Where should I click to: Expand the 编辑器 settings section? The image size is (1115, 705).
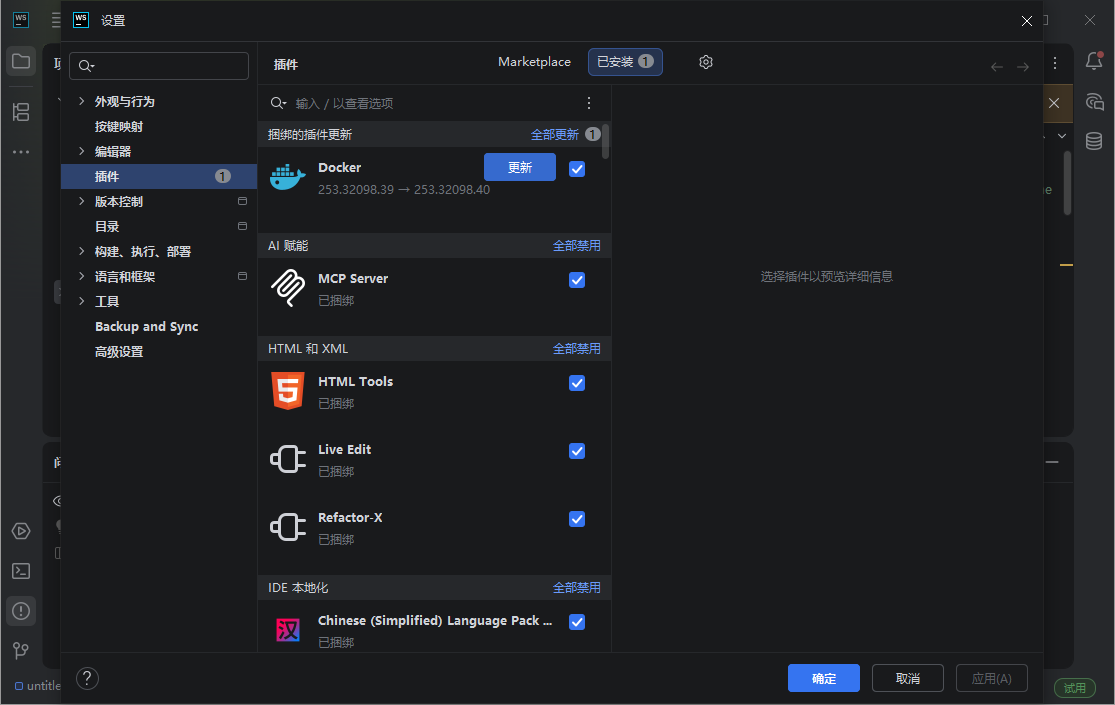(x=82, y=151)
